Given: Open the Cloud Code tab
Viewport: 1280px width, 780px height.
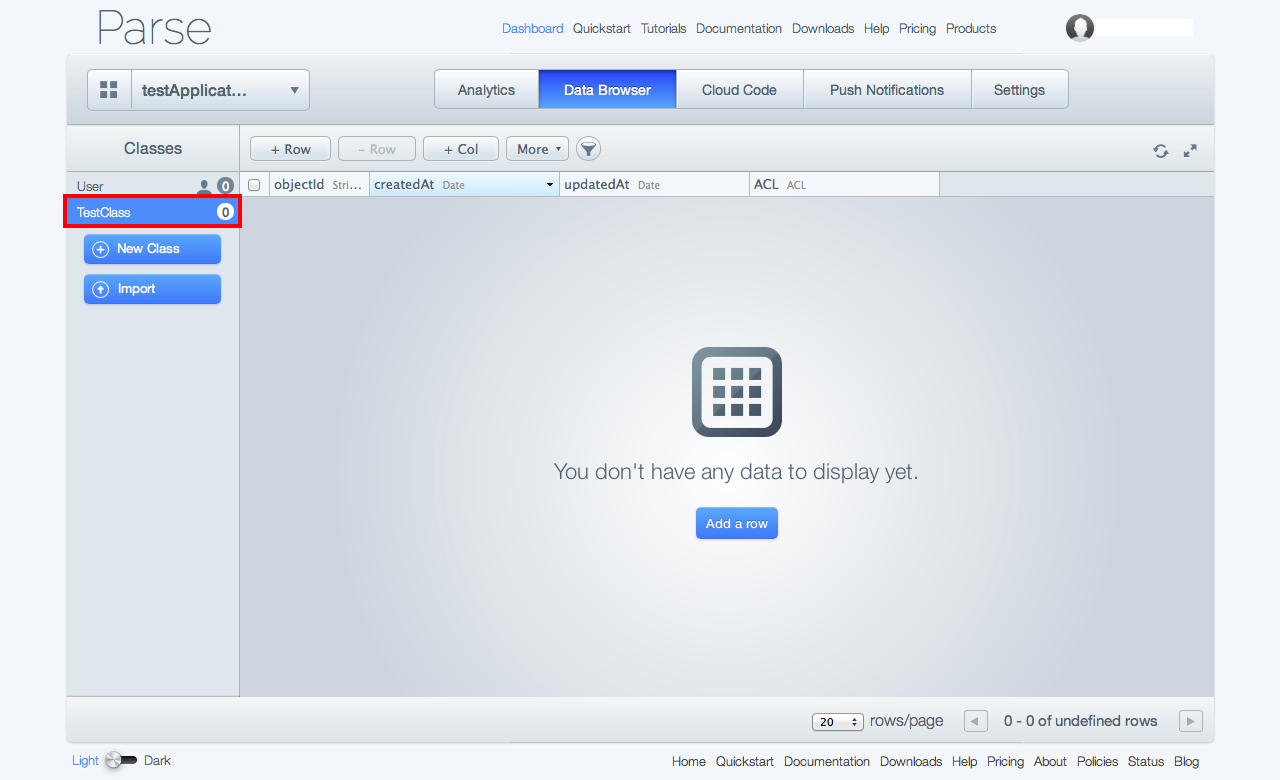Looking at the screenshot, I should (x=739, y=90).
